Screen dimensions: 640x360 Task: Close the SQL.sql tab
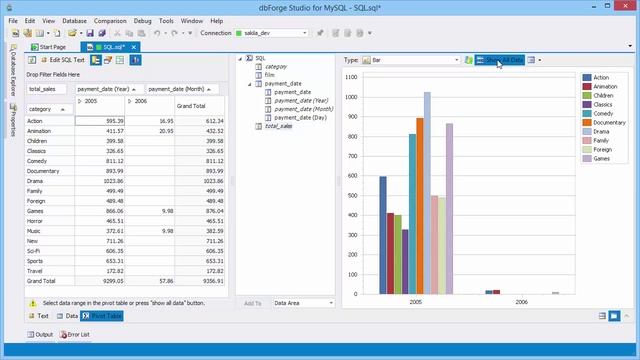(x=133, y=47)
